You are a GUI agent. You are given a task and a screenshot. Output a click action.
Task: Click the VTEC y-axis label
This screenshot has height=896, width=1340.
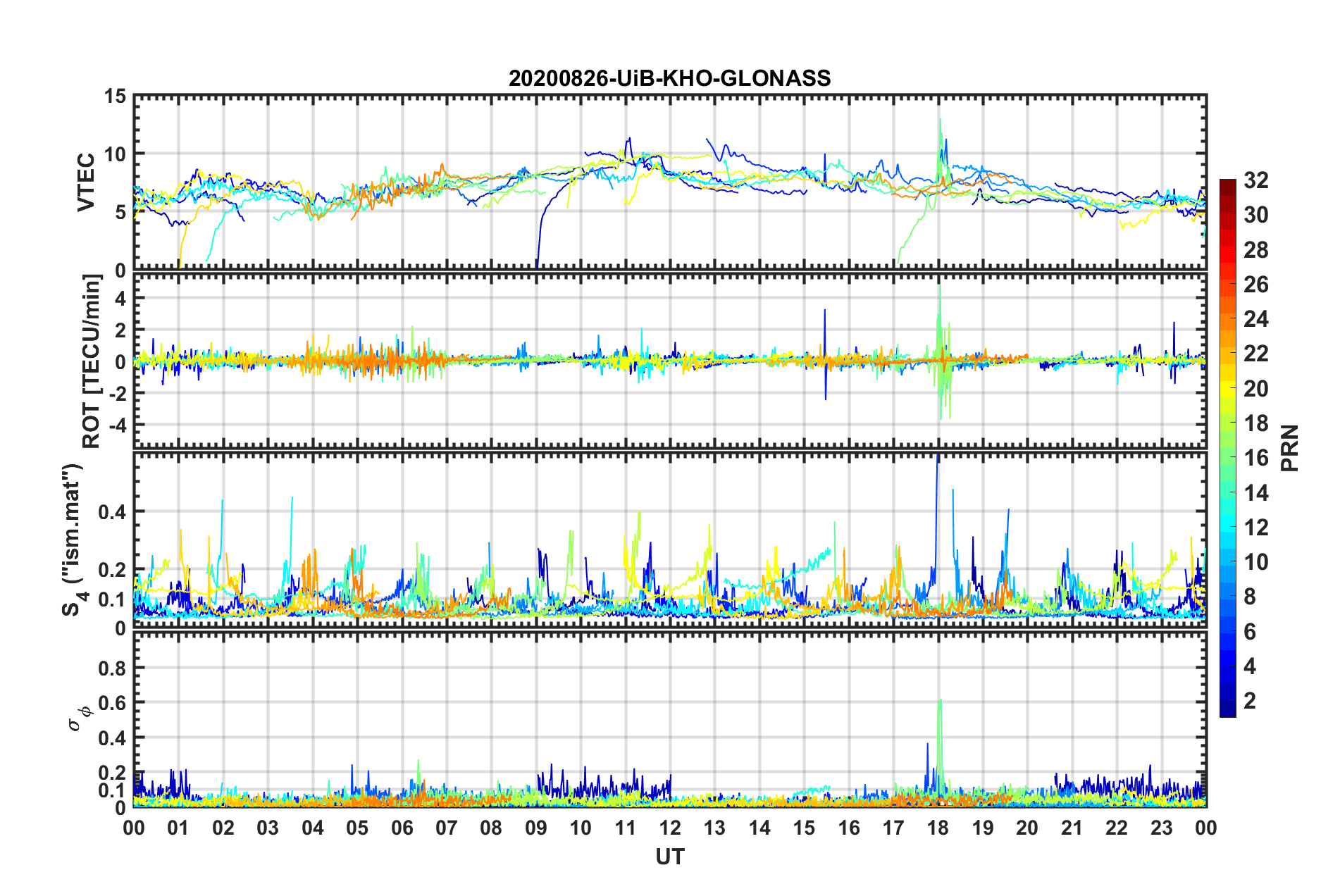tap(86, 182)
